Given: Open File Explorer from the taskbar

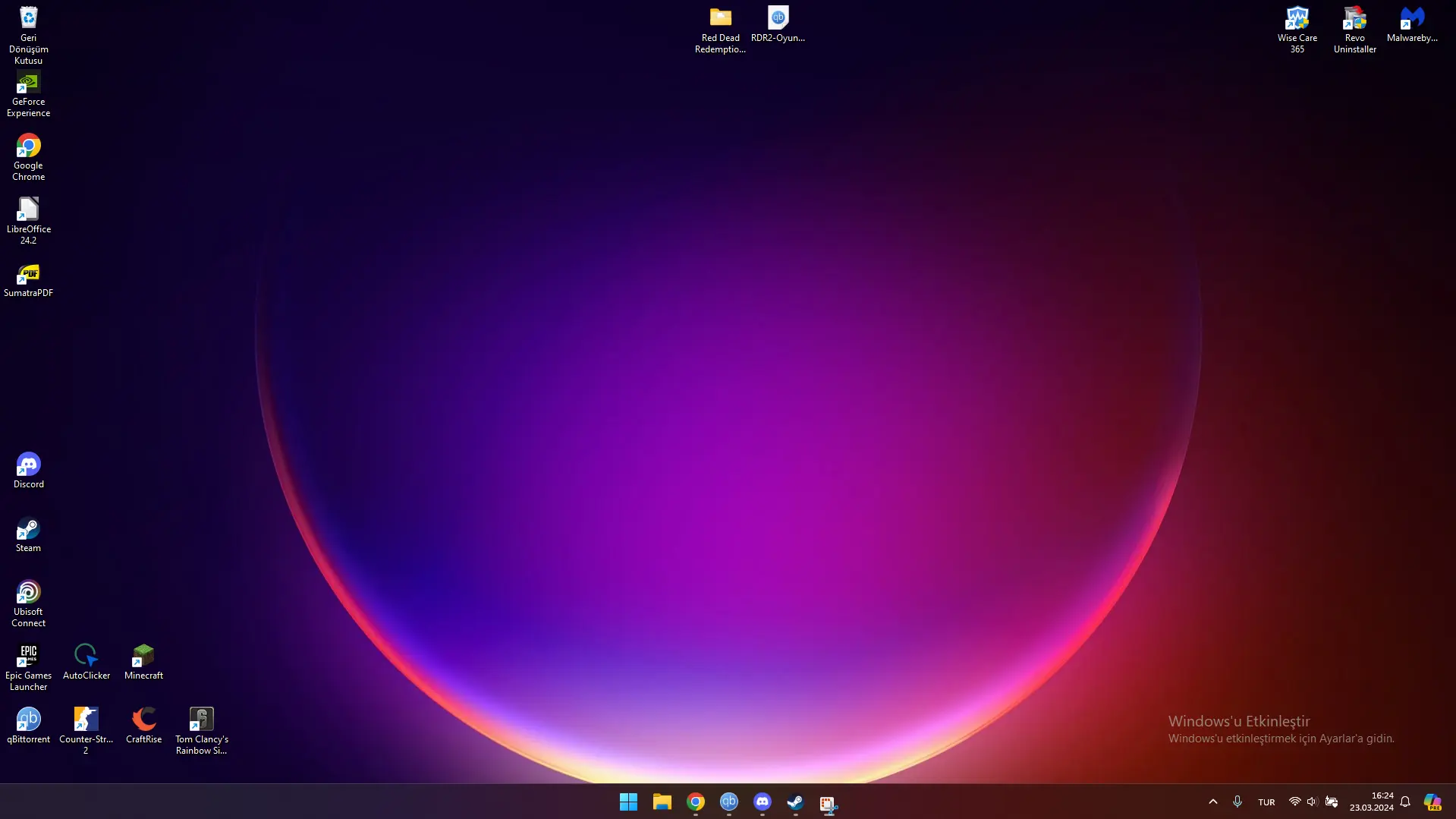Looking at the screenshot, I should 662,802.
